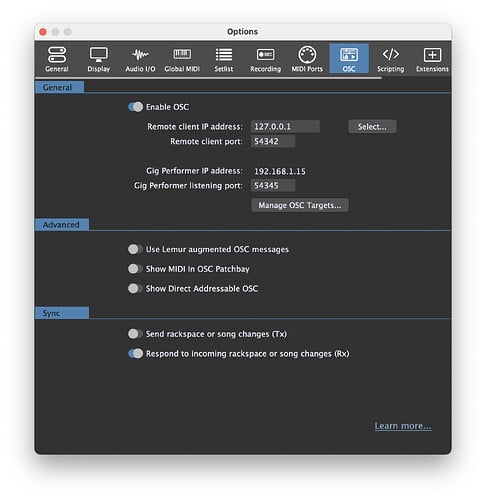Screen dimensions: 485x500
Task: Enable Show Direct Addressable OSC
Action: 135,289
